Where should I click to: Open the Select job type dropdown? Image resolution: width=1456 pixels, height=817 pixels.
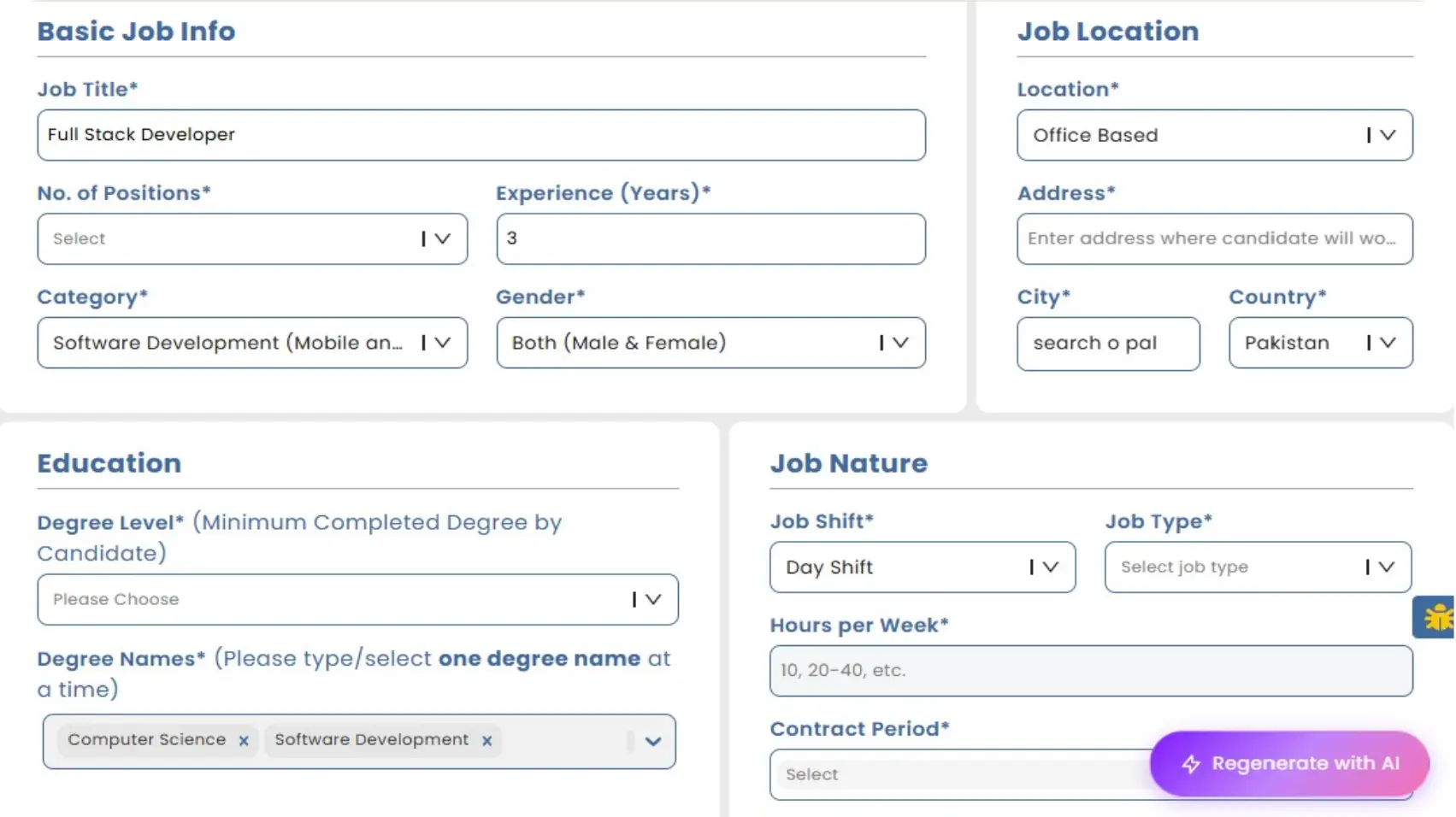point(1258,567)
